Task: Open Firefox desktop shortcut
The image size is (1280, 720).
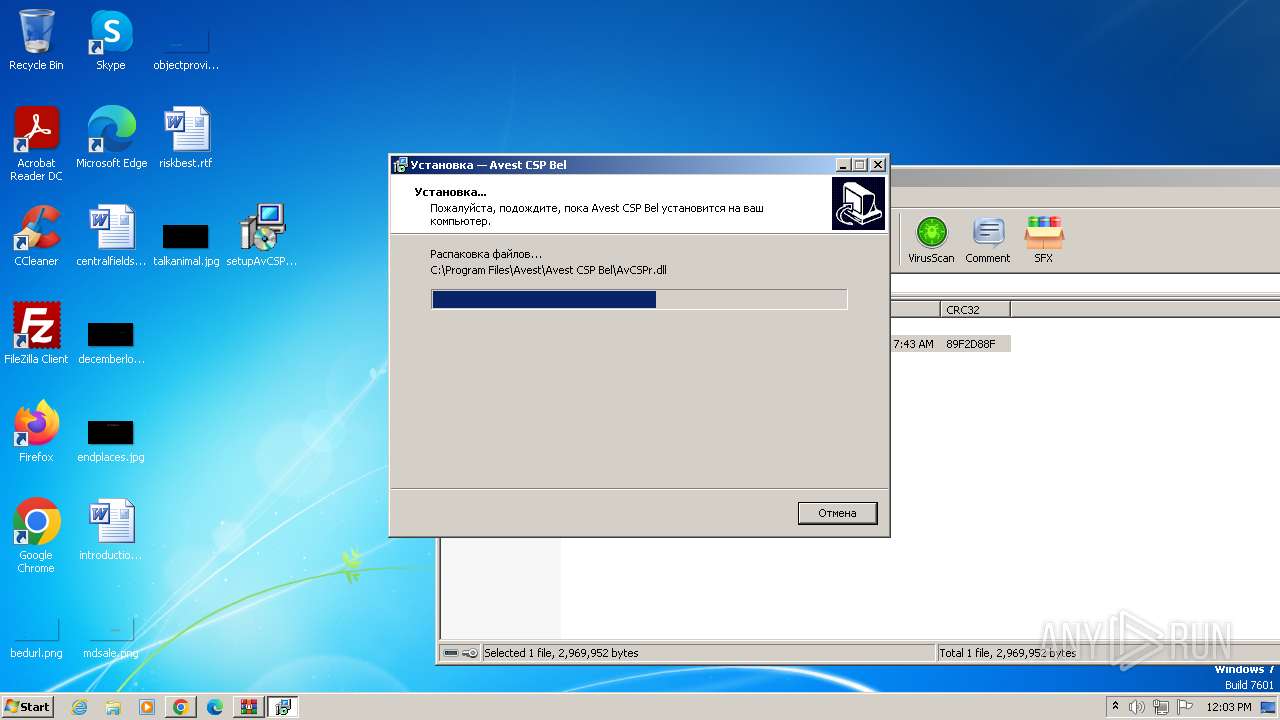Action: (36, 432)
